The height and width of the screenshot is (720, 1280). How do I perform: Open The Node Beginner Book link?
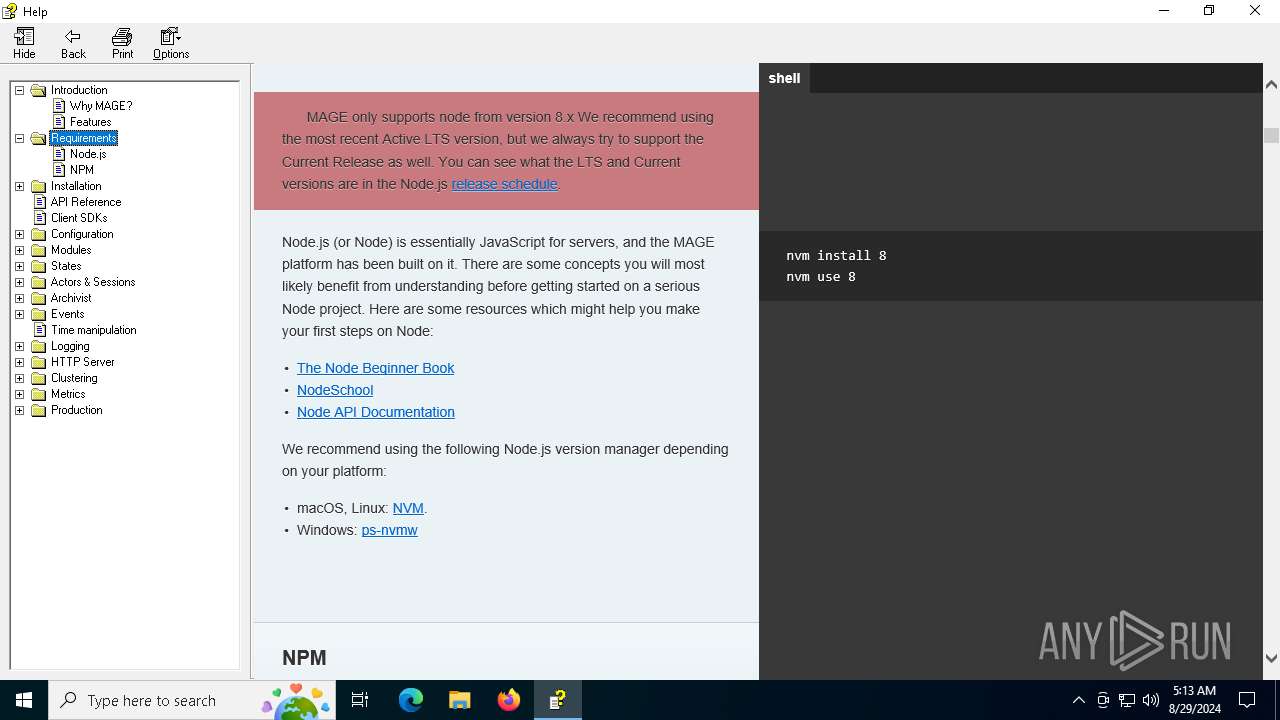point(375,368)
